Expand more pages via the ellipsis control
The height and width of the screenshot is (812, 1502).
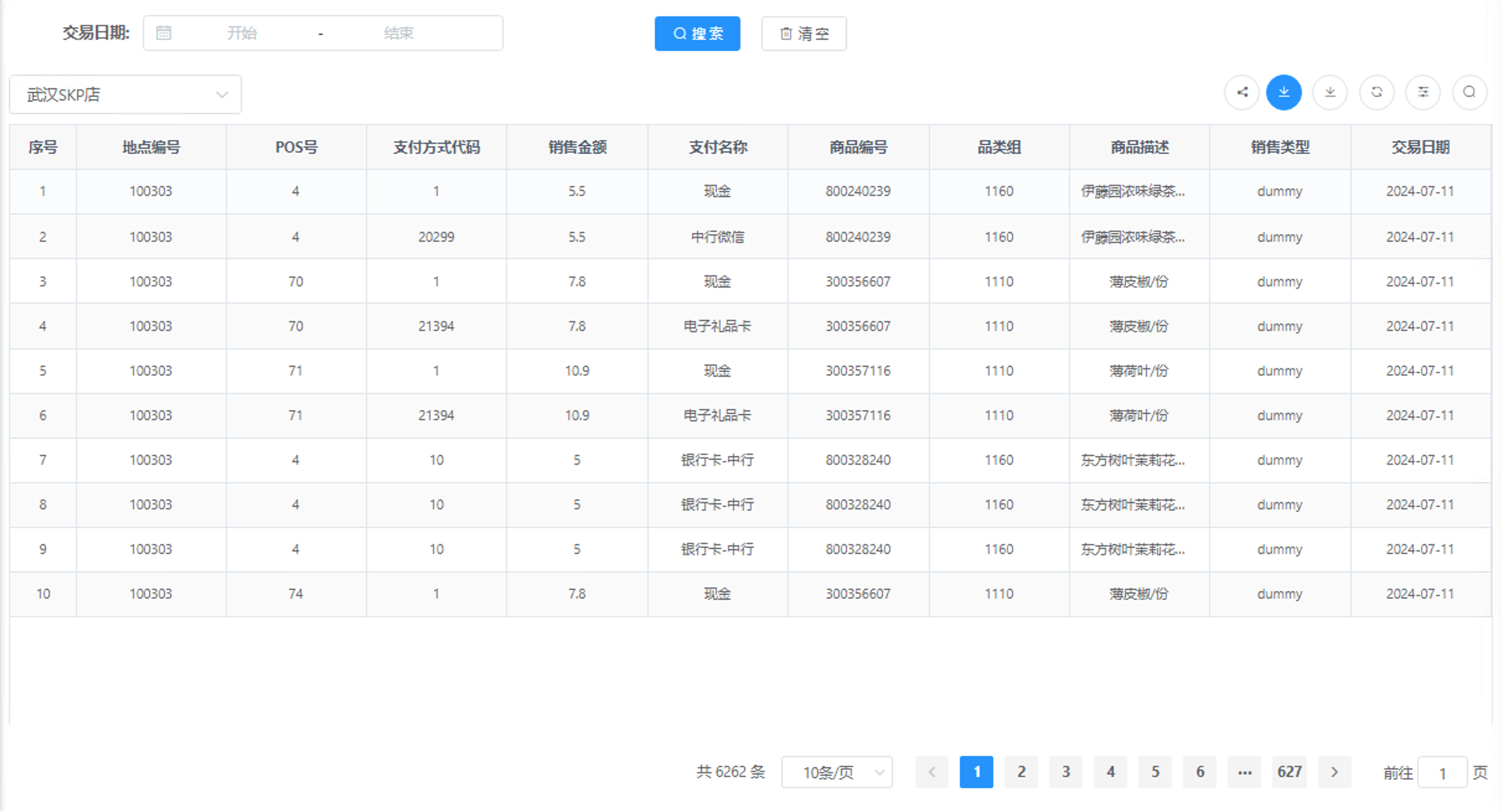pos(1245,772)
